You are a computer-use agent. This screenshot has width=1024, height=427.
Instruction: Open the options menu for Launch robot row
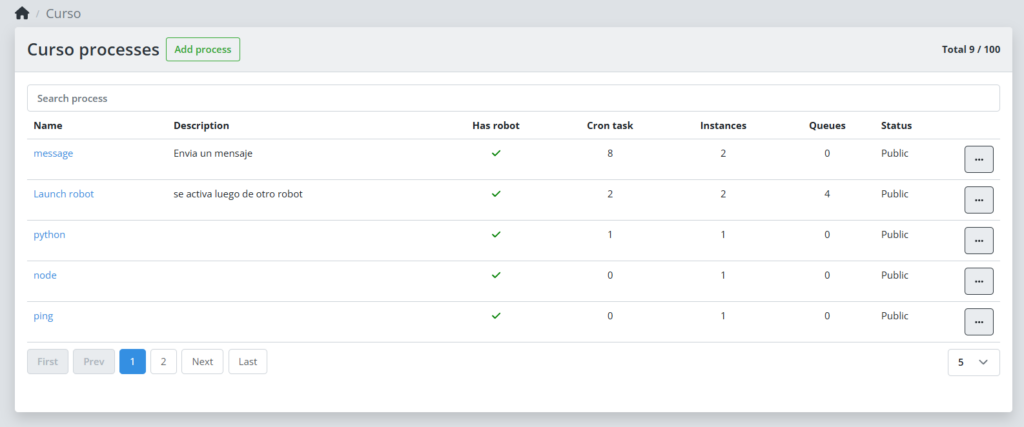(x=978, y=200)
